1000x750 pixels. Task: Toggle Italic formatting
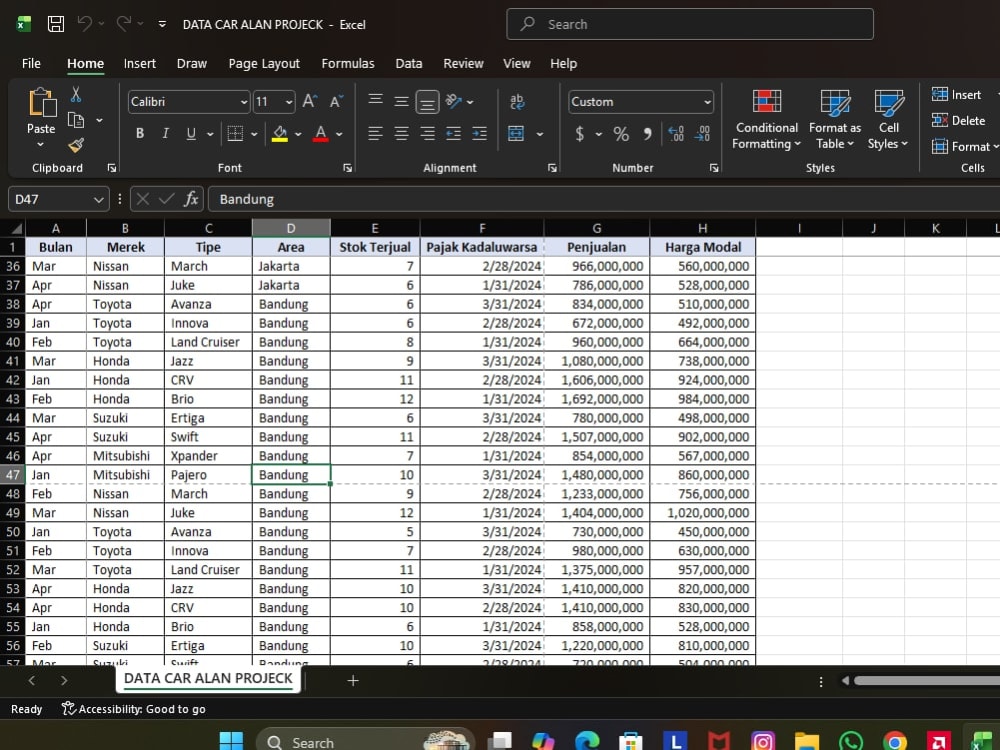click(x=165, y=133)
